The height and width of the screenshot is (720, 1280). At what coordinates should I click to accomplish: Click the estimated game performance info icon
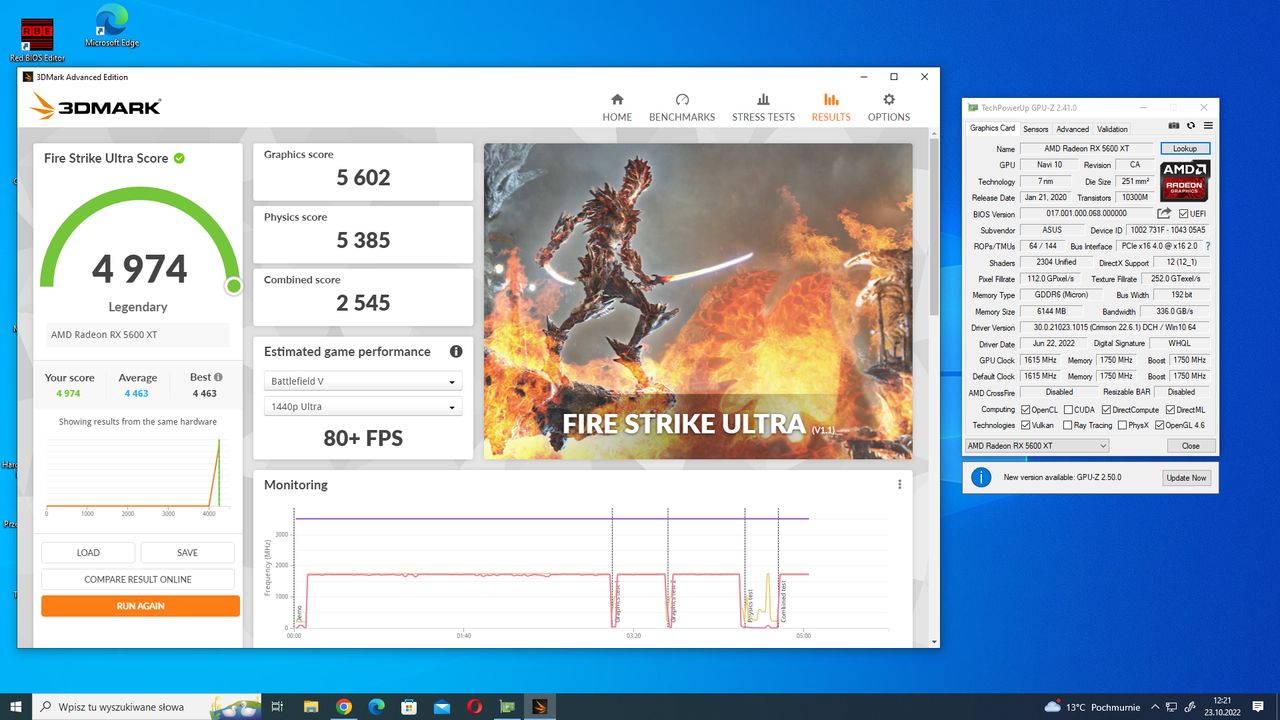[x=456, y=352]
